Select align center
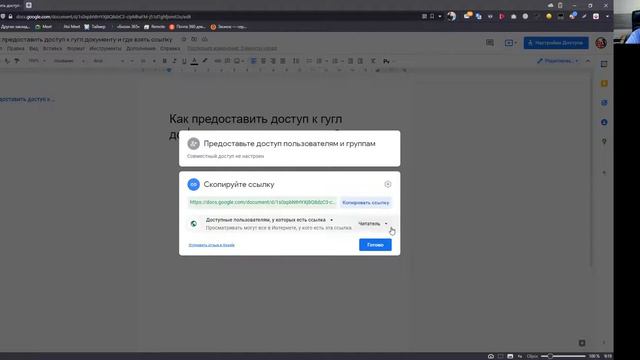The width and height of the screenshot is (640, 360). [263, 61]
